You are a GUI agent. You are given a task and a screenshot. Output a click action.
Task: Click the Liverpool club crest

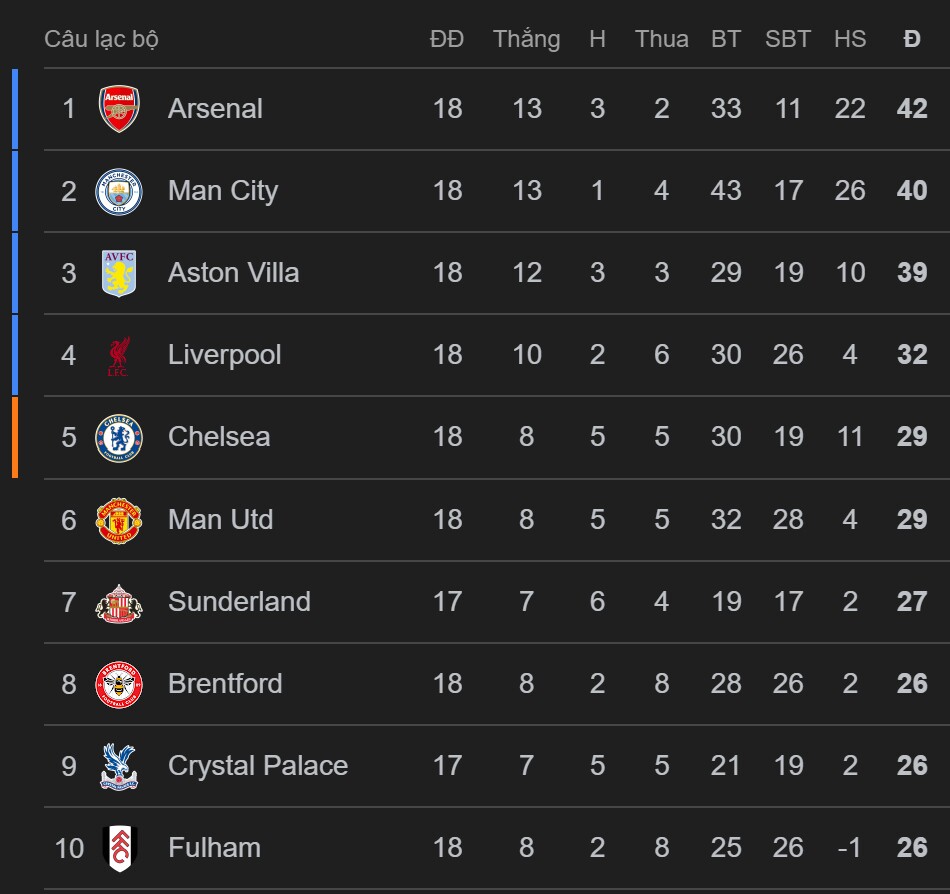tap(119, 355)
